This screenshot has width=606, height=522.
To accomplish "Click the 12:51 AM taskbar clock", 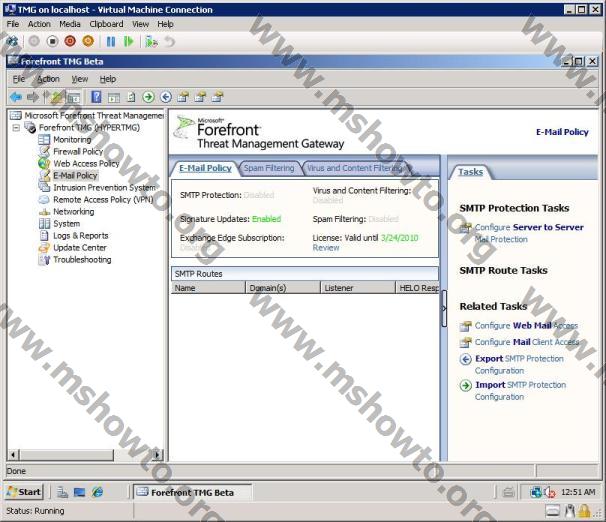I will click(x=578, y=492).
